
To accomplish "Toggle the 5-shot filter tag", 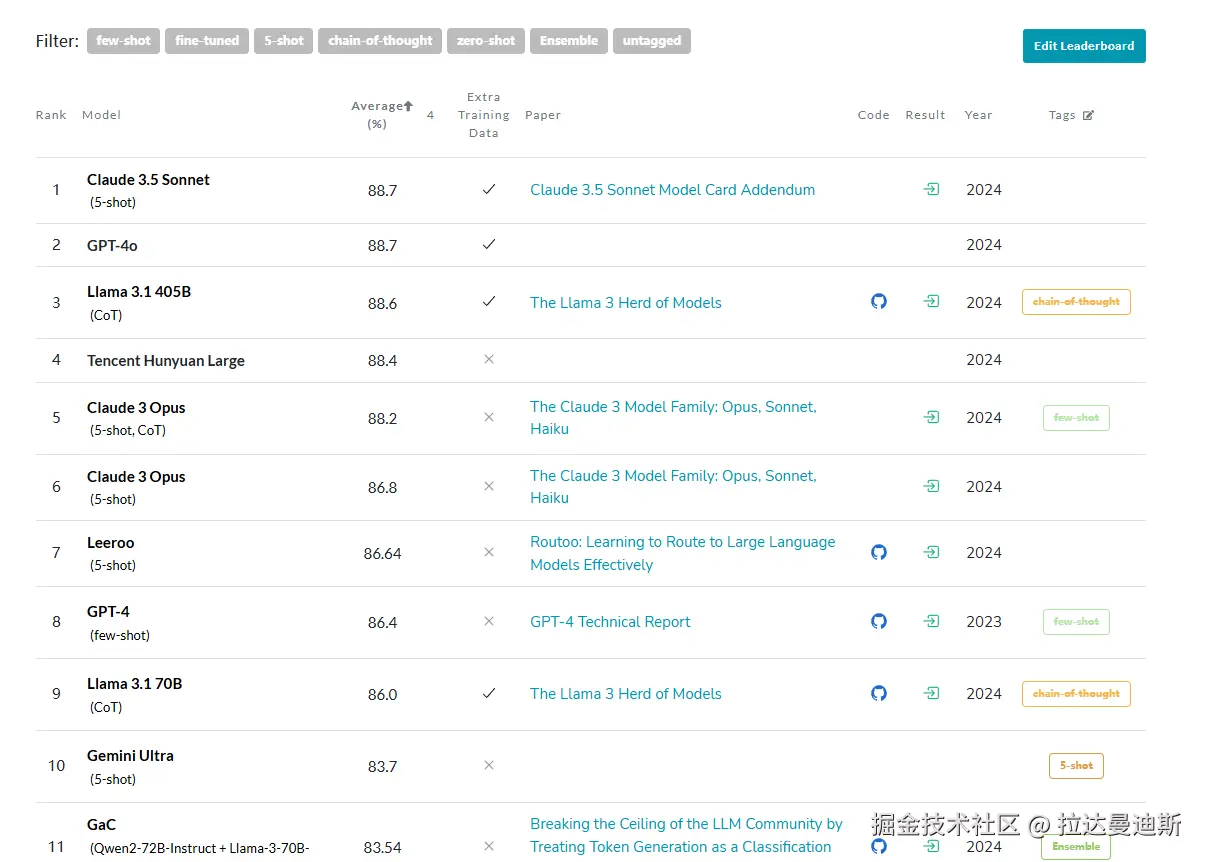I will (284, 41).
